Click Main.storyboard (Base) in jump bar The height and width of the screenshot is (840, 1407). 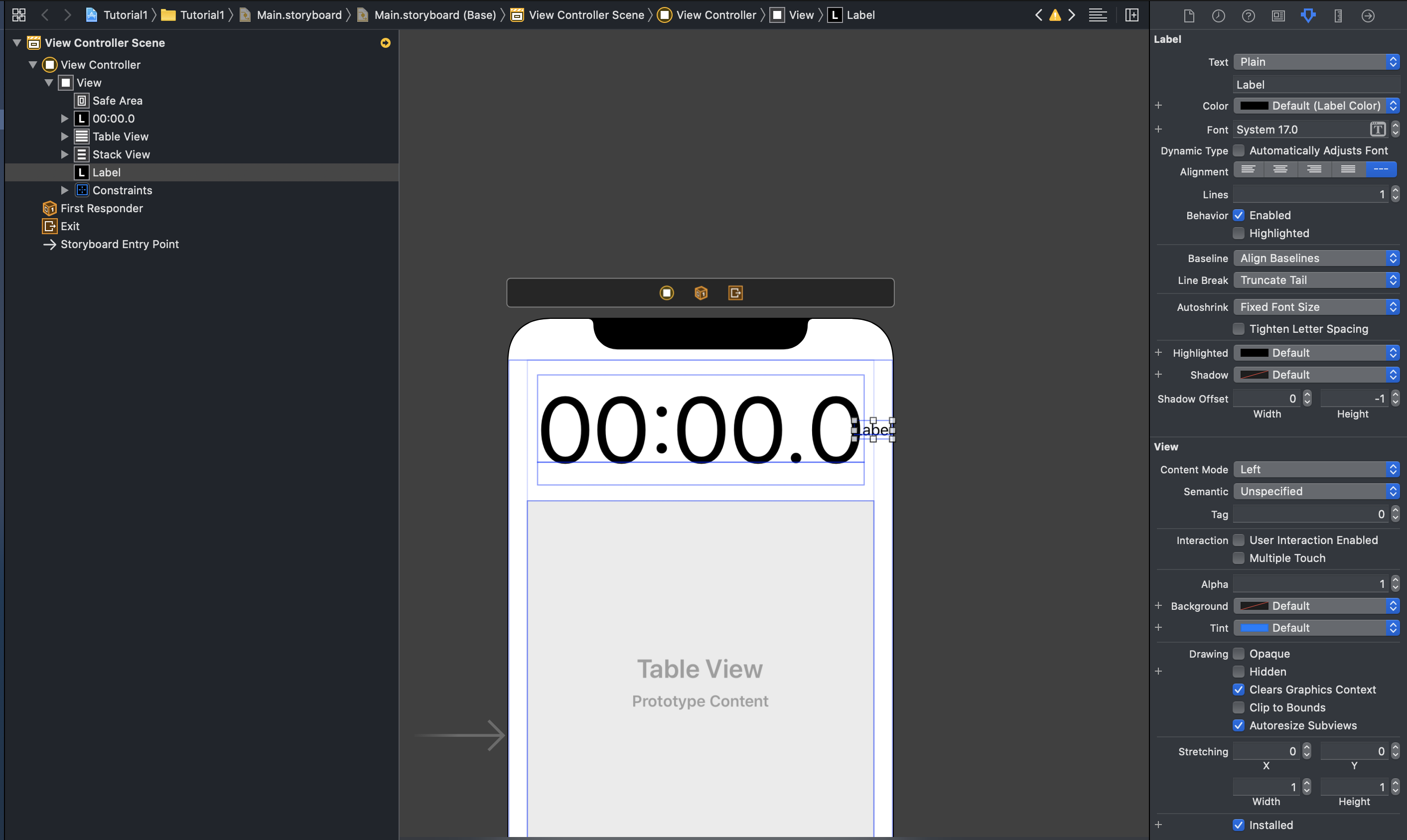[434, 15]
